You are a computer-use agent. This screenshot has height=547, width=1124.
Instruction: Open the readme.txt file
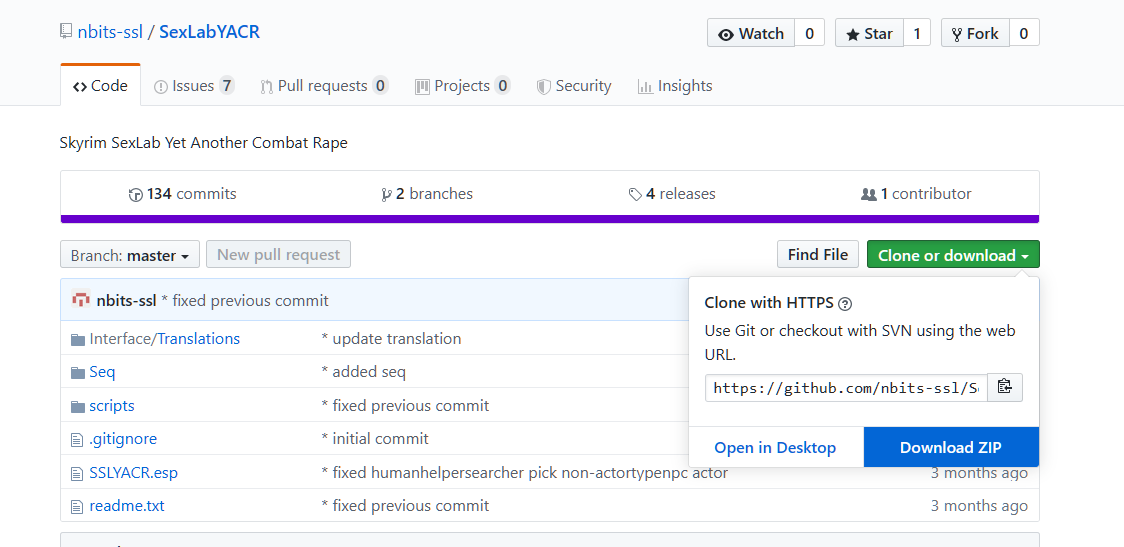click(127, 506)
